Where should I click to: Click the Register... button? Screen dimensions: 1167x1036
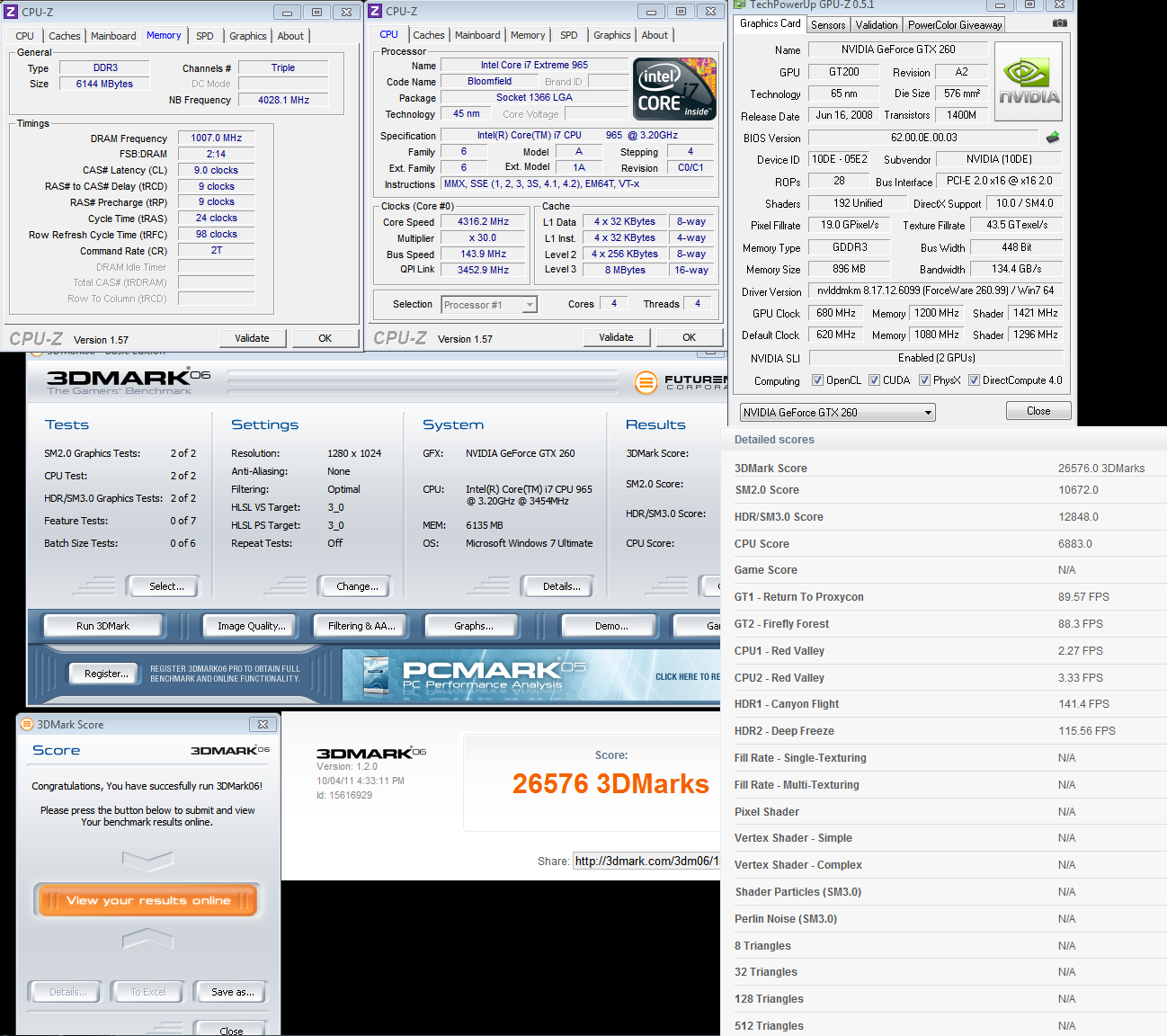[106, 674]
